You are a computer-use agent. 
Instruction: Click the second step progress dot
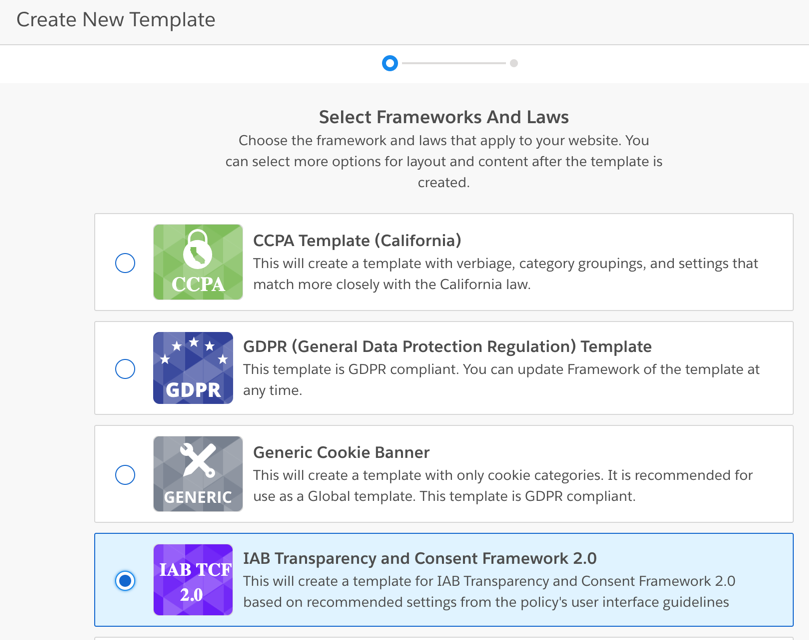(x=514, y=63)
